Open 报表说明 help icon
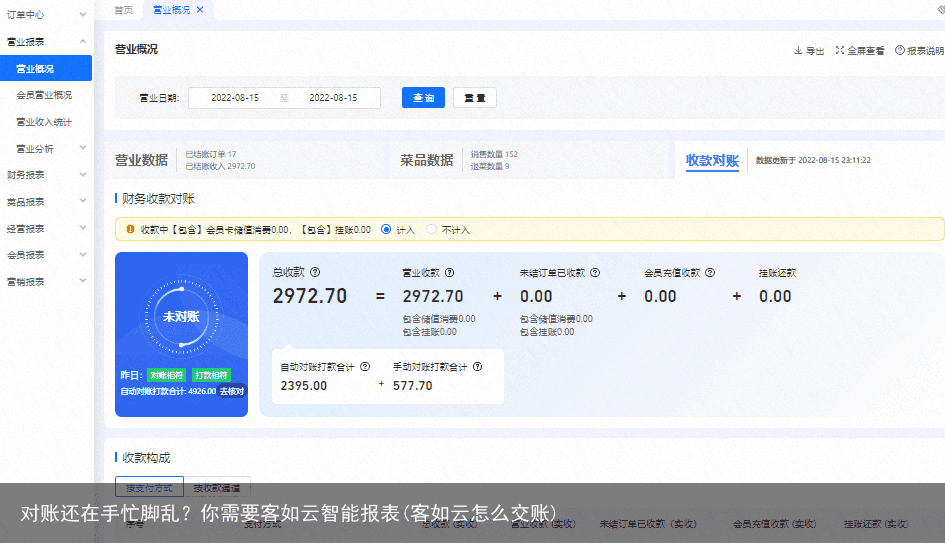The width and height of the screenshot is (945, 543). tap(900, 51)
